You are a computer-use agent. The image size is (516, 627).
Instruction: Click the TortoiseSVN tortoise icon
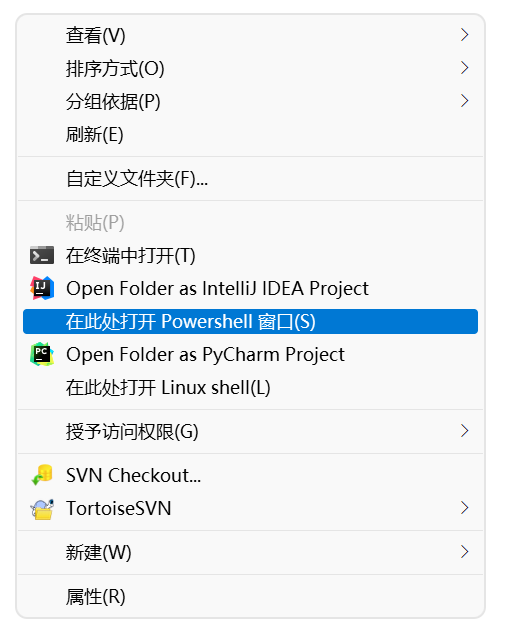coord(42,509)
